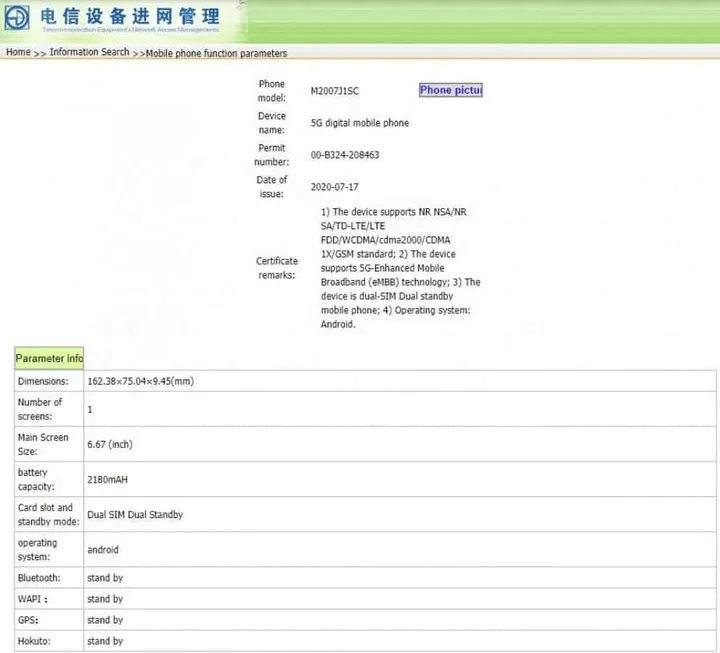This screenshot has height=653, width=720.
Task: Click the WAPI row label
Action: 33,599
